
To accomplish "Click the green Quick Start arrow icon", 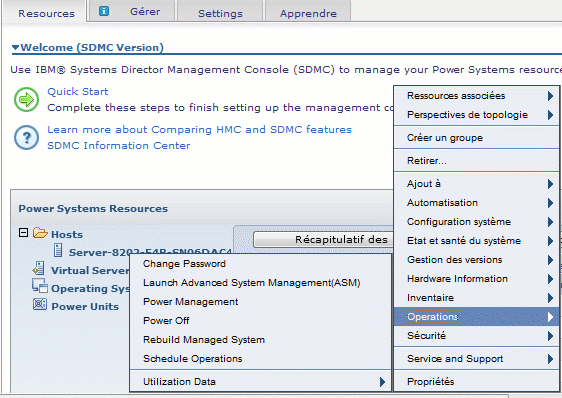I will [x=27, y=99].
